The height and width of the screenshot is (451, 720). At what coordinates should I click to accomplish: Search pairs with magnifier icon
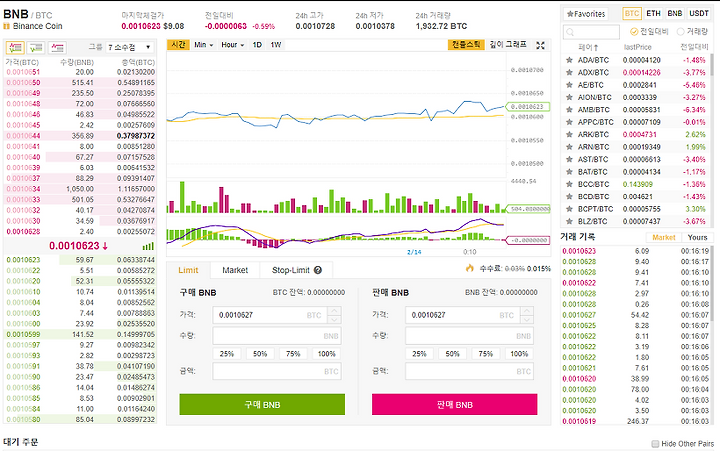tap(570, 32)
